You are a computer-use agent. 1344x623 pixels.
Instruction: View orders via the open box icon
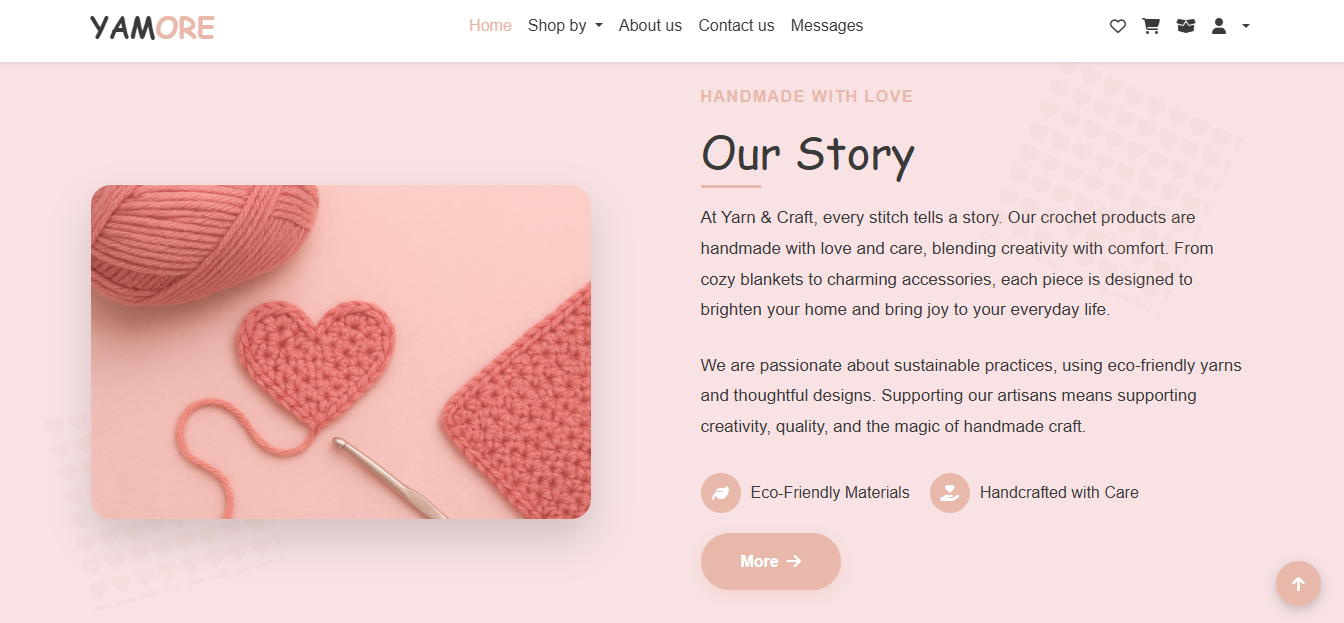[1186, 26]
